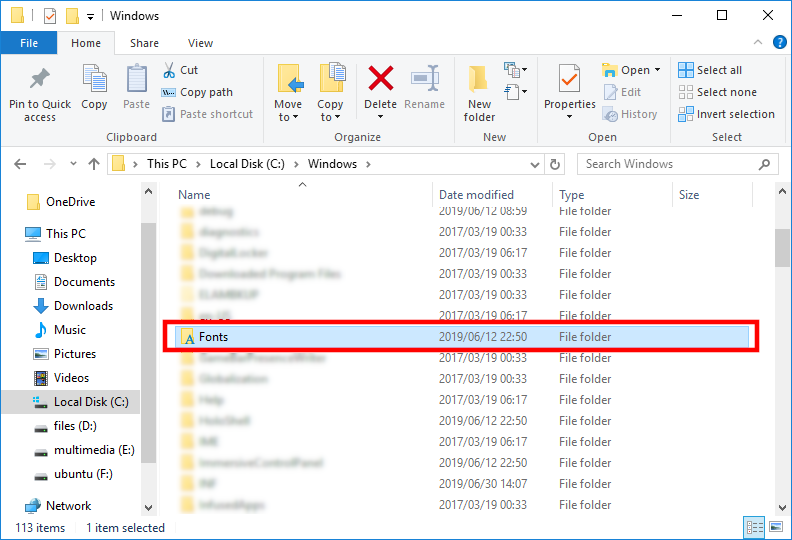
Task: Open Properties from the ribbon
Action: click(x=570, y=80)
